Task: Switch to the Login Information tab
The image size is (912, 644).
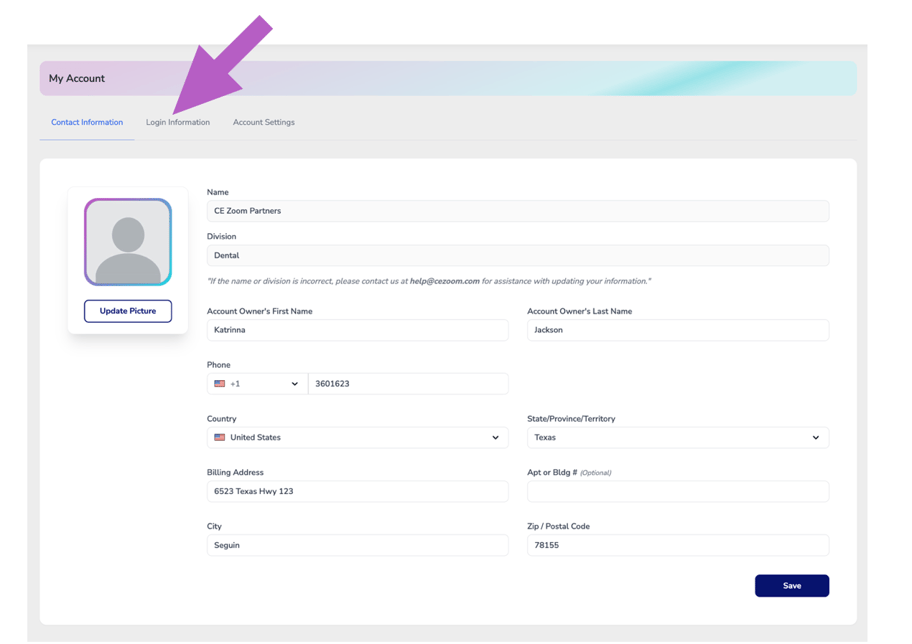Action: click(177, 122)
